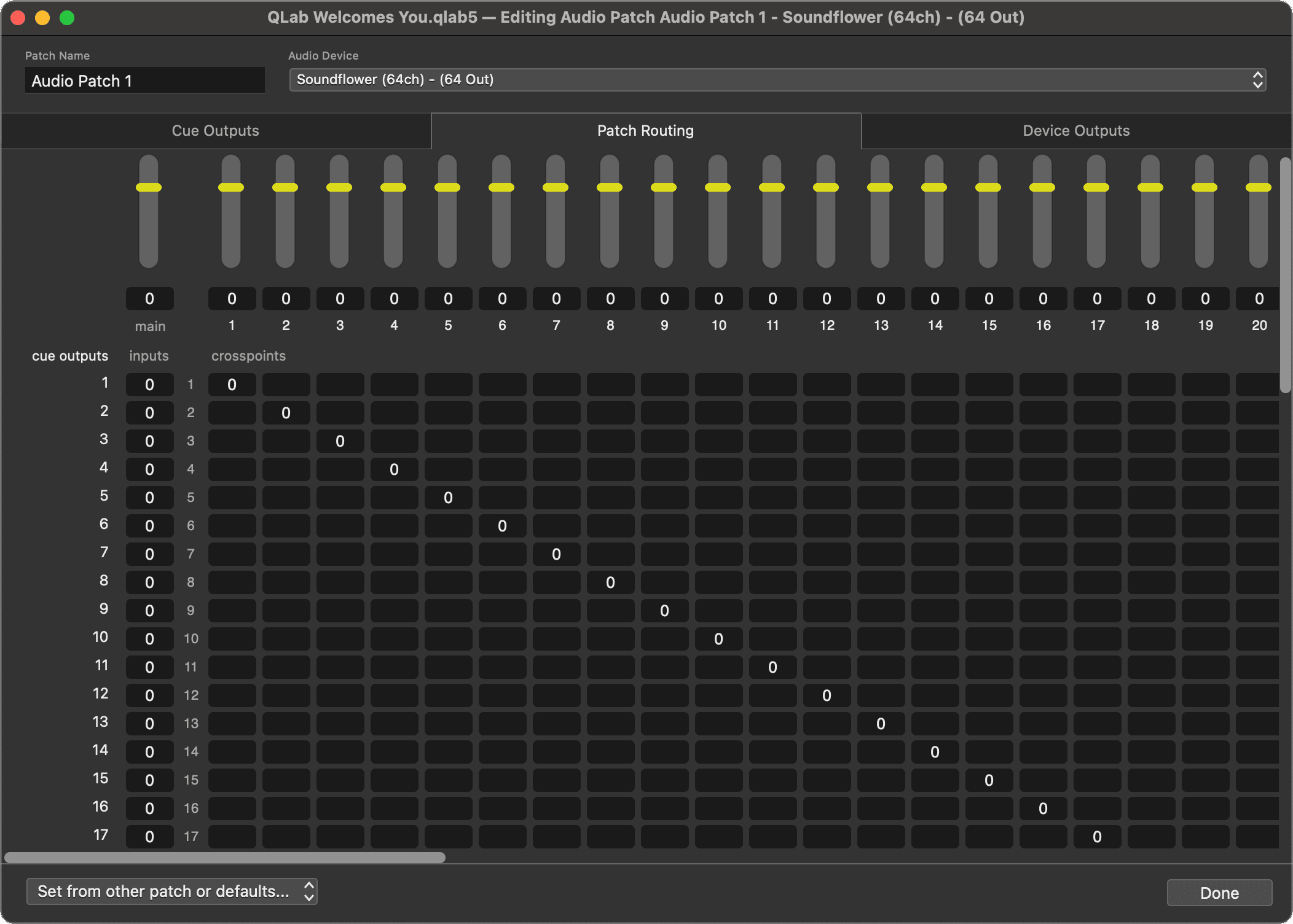Click the Patch Name text field
Screen dimensions: 1293x924
(145, 80)
